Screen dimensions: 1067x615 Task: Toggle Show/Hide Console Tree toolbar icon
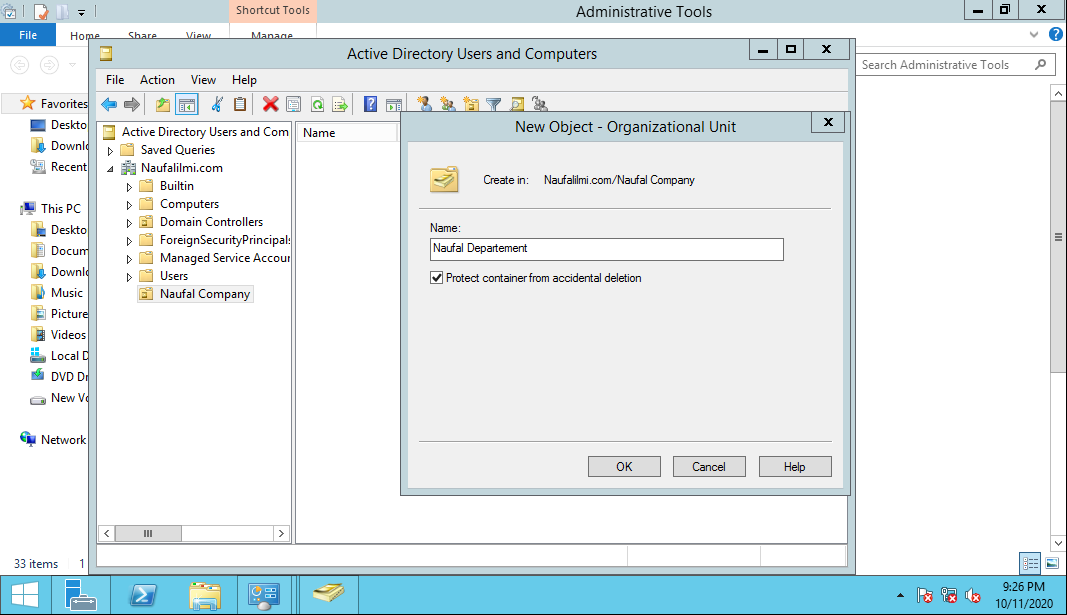[186, 104]
